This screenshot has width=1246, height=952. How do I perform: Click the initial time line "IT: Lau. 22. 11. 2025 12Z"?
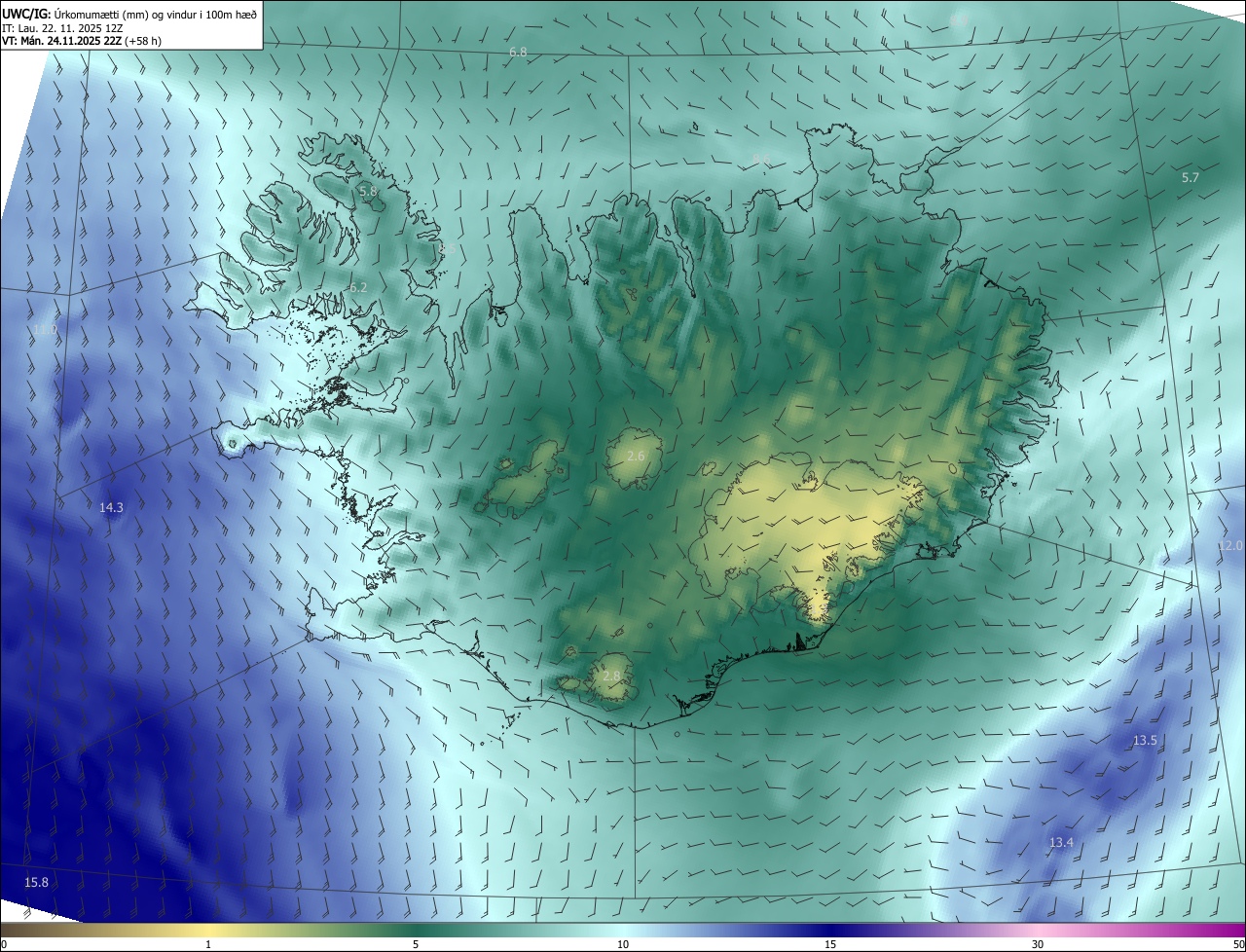(62, 27)
